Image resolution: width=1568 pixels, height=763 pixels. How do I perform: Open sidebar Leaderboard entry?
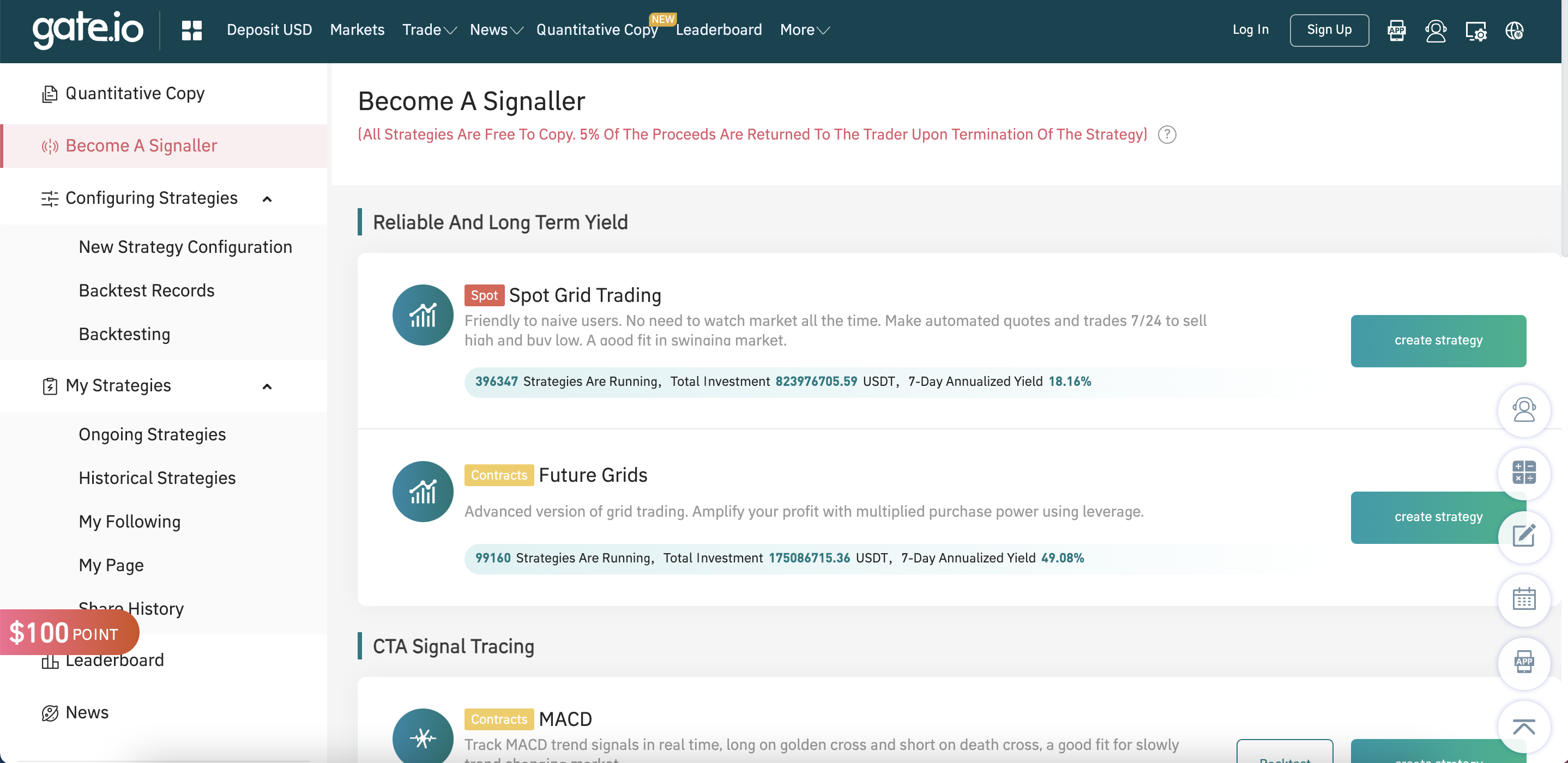[x=114, y=661]
